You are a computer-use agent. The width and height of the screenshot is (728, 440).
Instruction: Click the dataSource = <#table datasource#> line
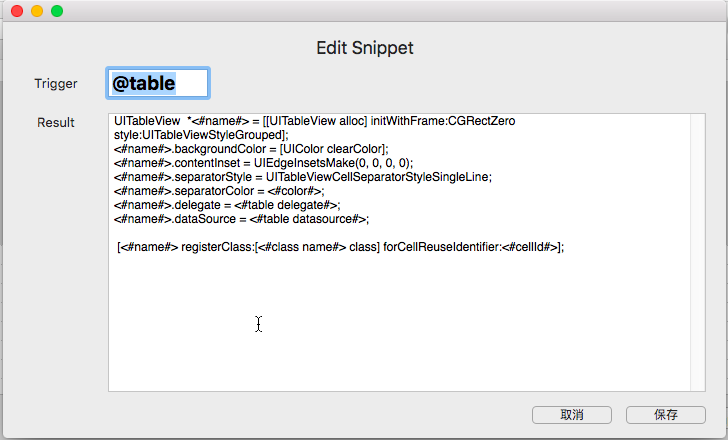click(241, 219)
